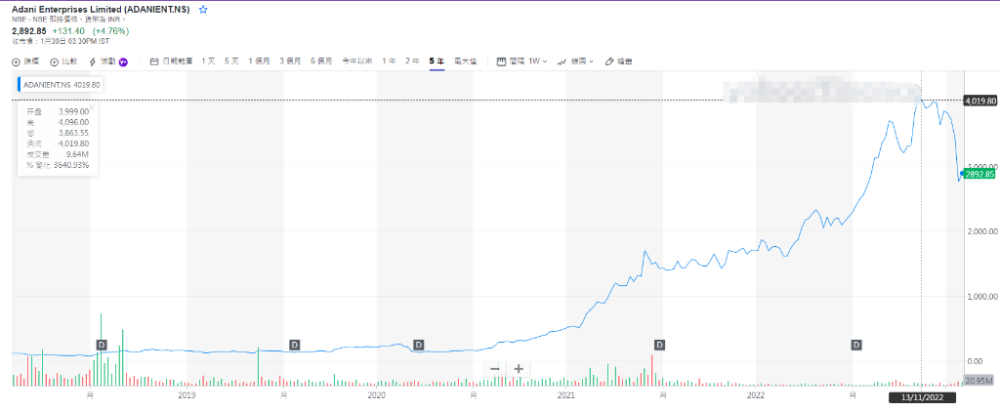The image size is (1000, 411).
Task: Click the 13/11/2022 crosshair date label
Action: [922, 398]
